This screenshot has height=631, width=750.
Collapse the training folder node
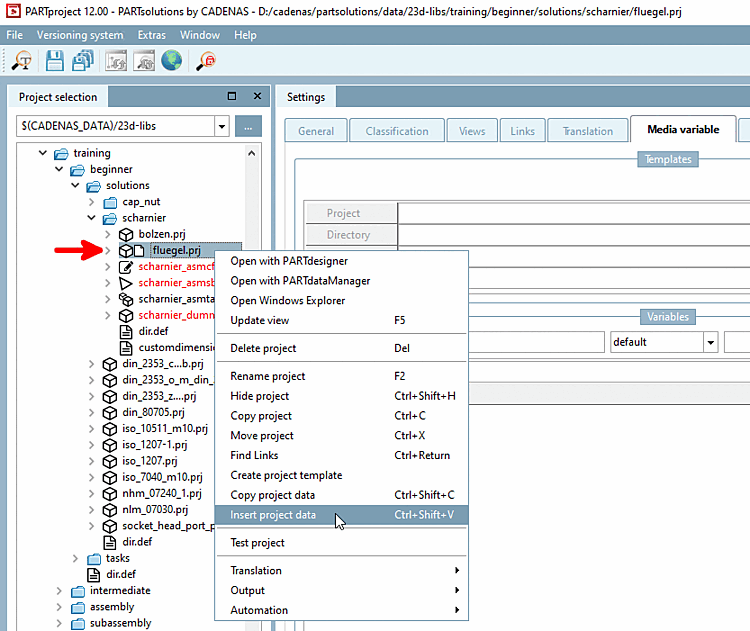pos(43,153)
